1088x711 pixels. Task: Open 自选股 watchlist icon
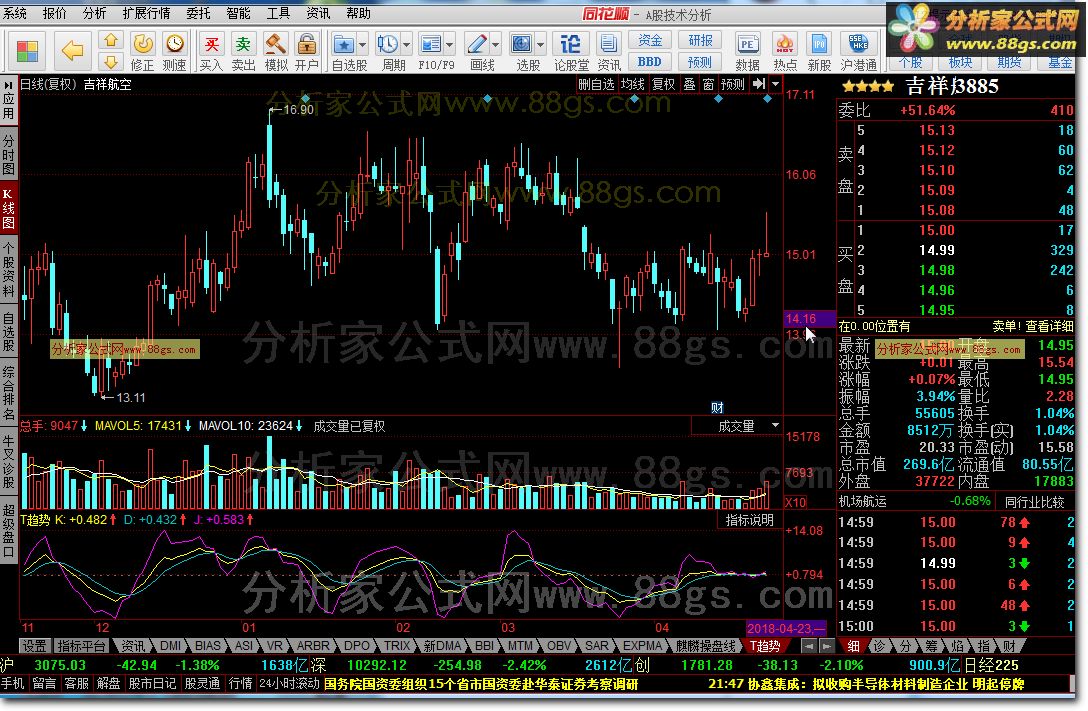pyautogui.click(x=343, y=45)
